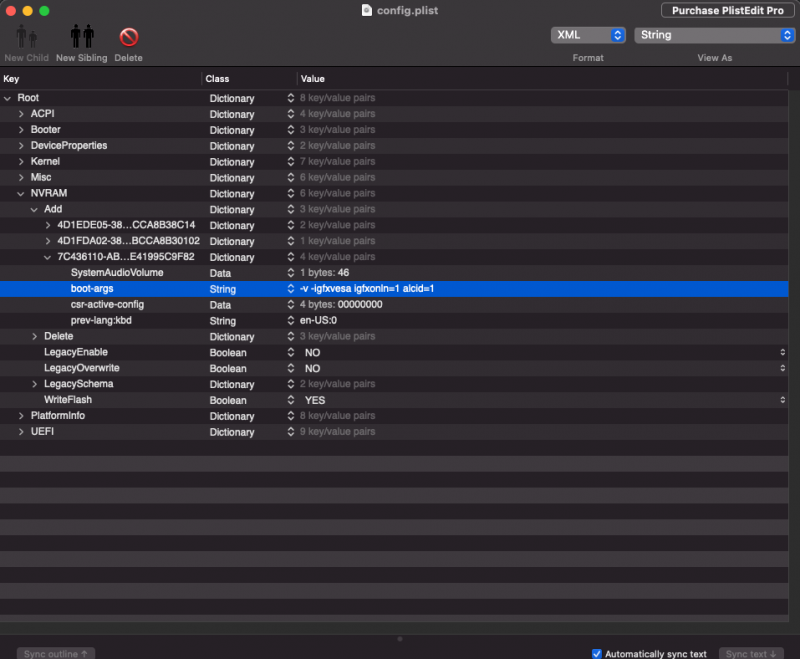Screen dimensions: 800x659
Task: Toggle Automatically sync text checkbox
Action: 596,653
